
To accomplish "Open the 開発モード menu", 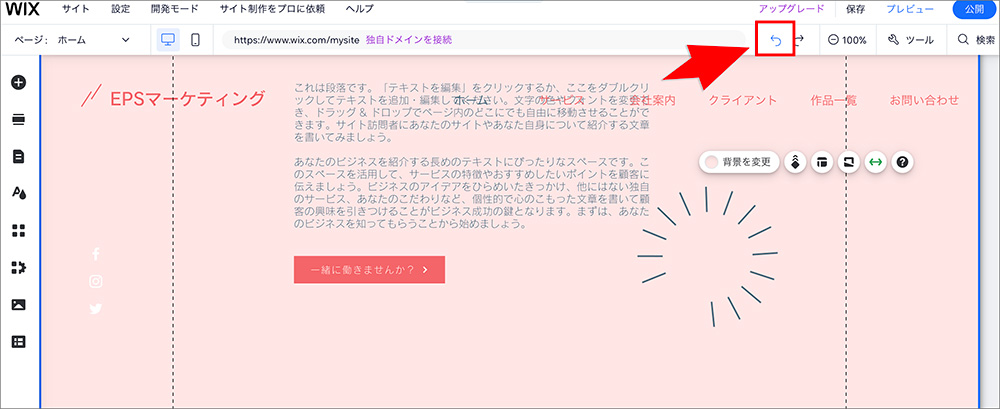I will coord(175,10).
